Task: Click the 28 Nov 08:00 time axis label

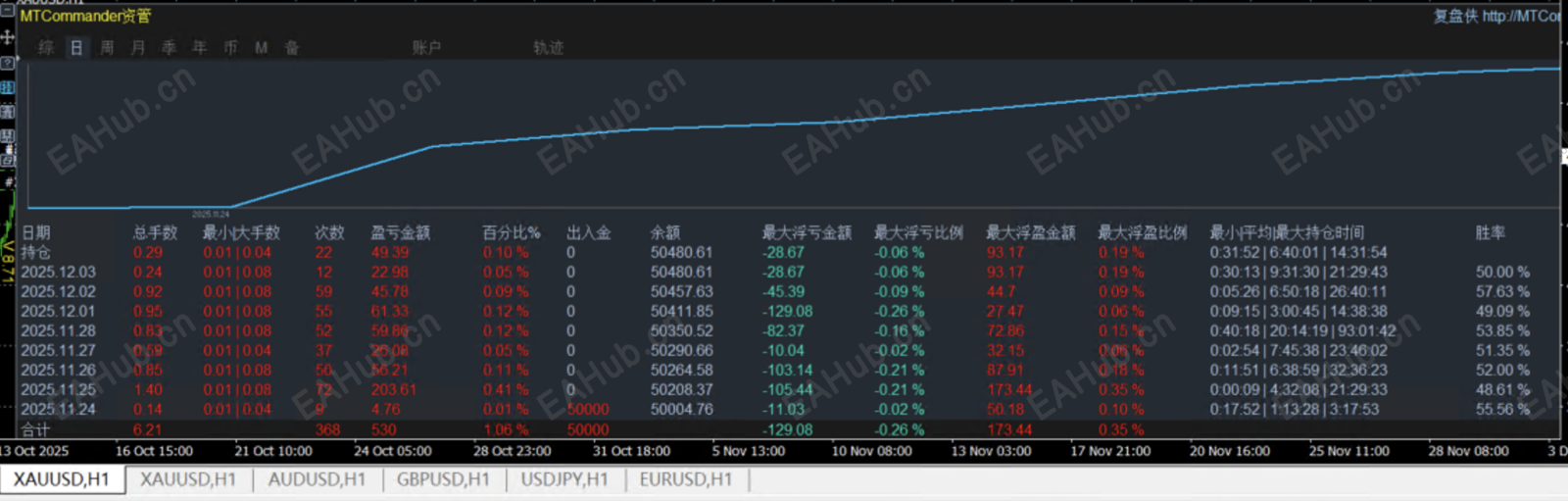Action: [x=1468, y=451]
